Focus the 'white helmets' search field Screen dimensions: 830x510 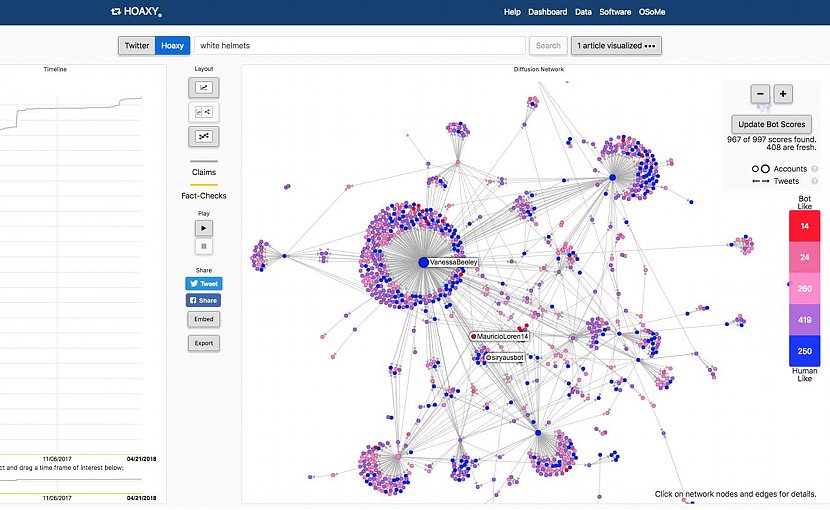[x=360, y=46]
